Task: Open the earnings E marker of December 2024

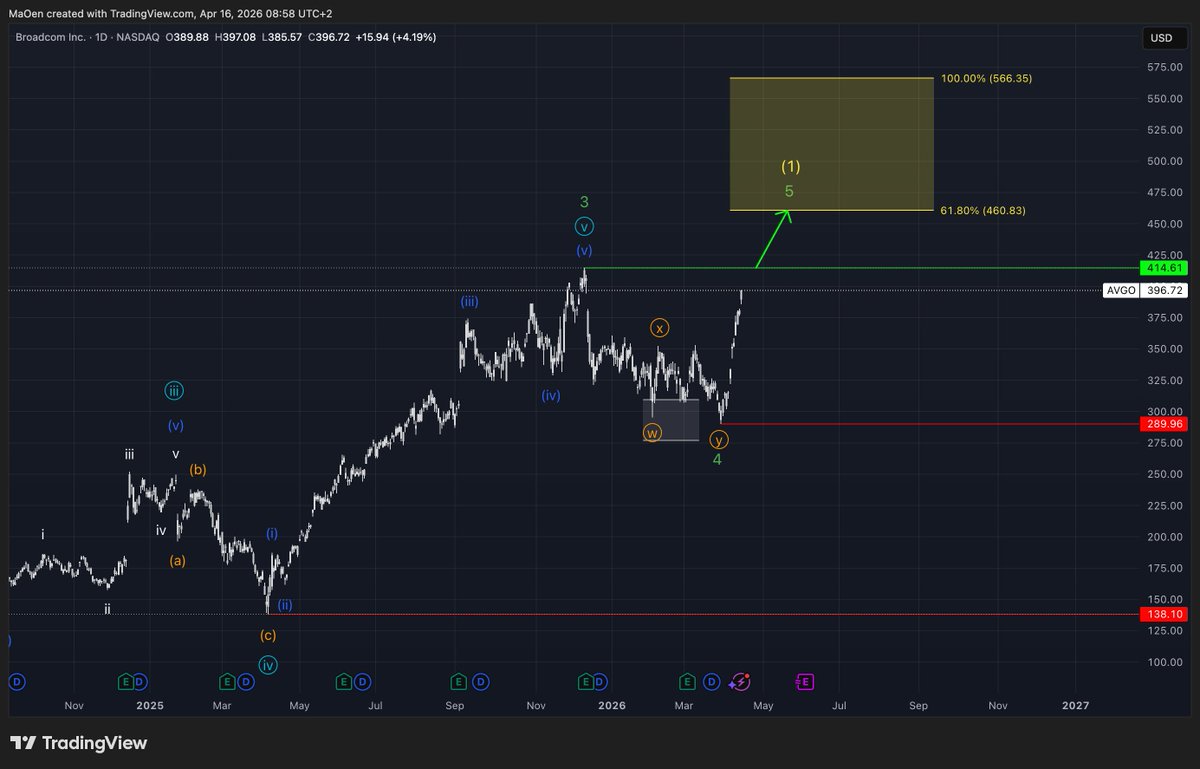Action: [125, 682]
